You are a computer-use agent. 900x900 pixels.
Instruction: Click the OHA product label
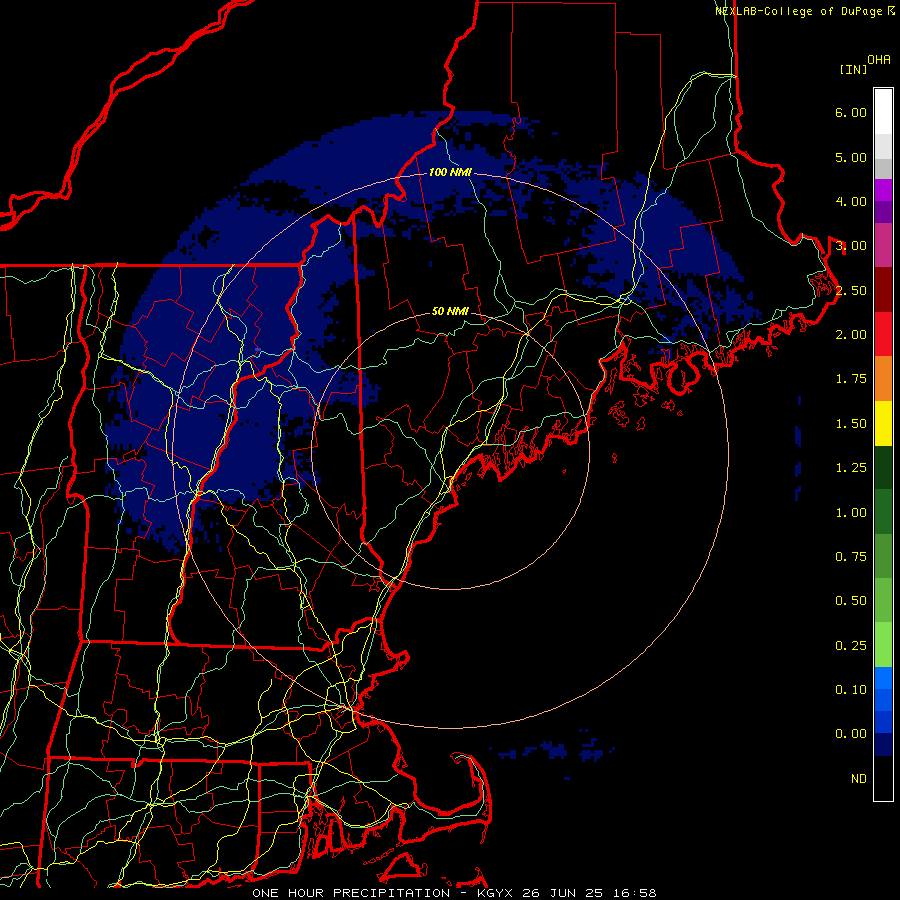[879, 60]
